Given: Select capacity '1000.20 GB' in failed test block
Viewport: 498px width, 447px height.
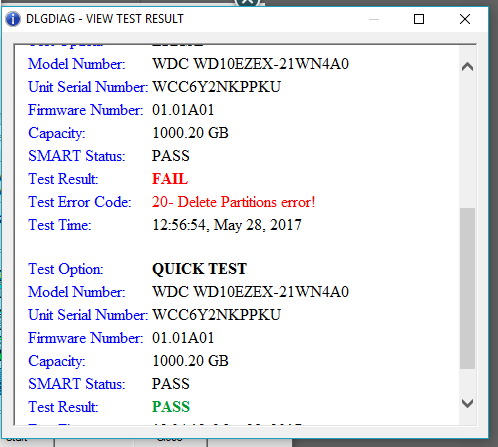Looking at the screenshot, I should [x=190, y=133].
